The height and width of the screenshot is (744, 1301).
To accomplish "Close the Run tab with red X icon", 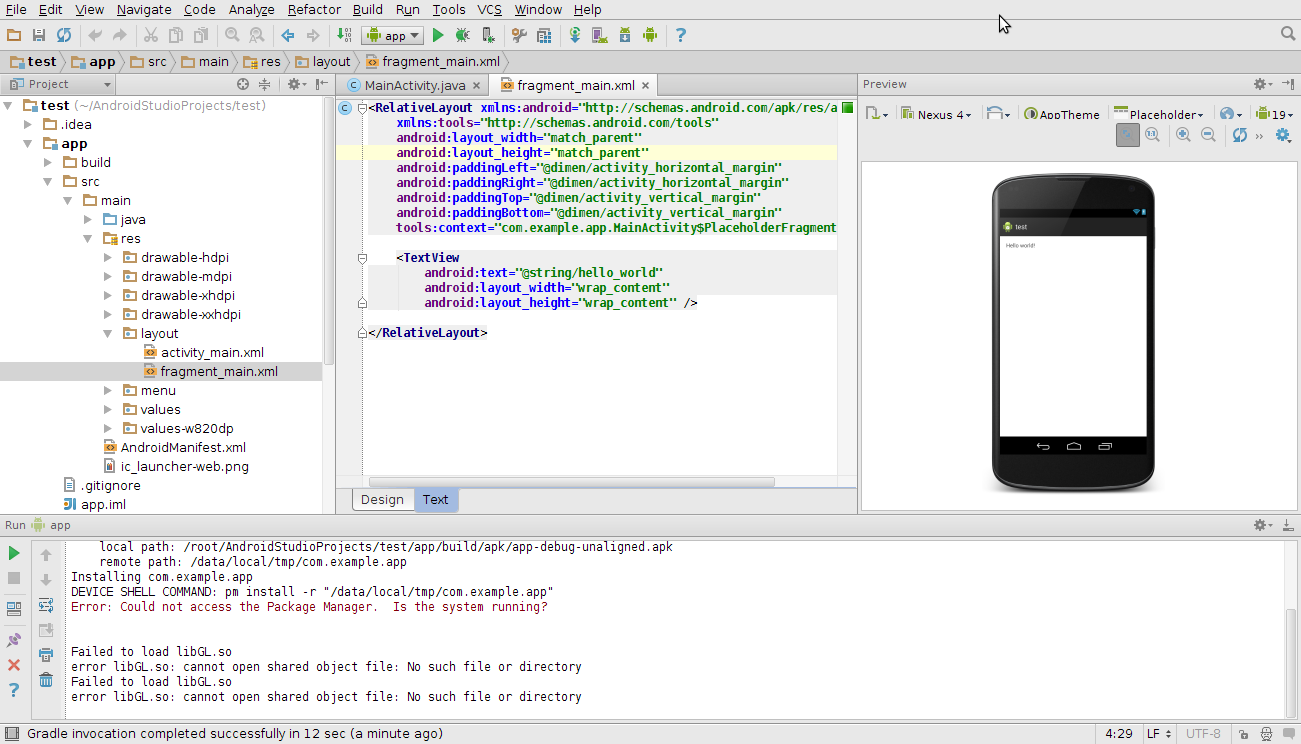I will point(14,665).
